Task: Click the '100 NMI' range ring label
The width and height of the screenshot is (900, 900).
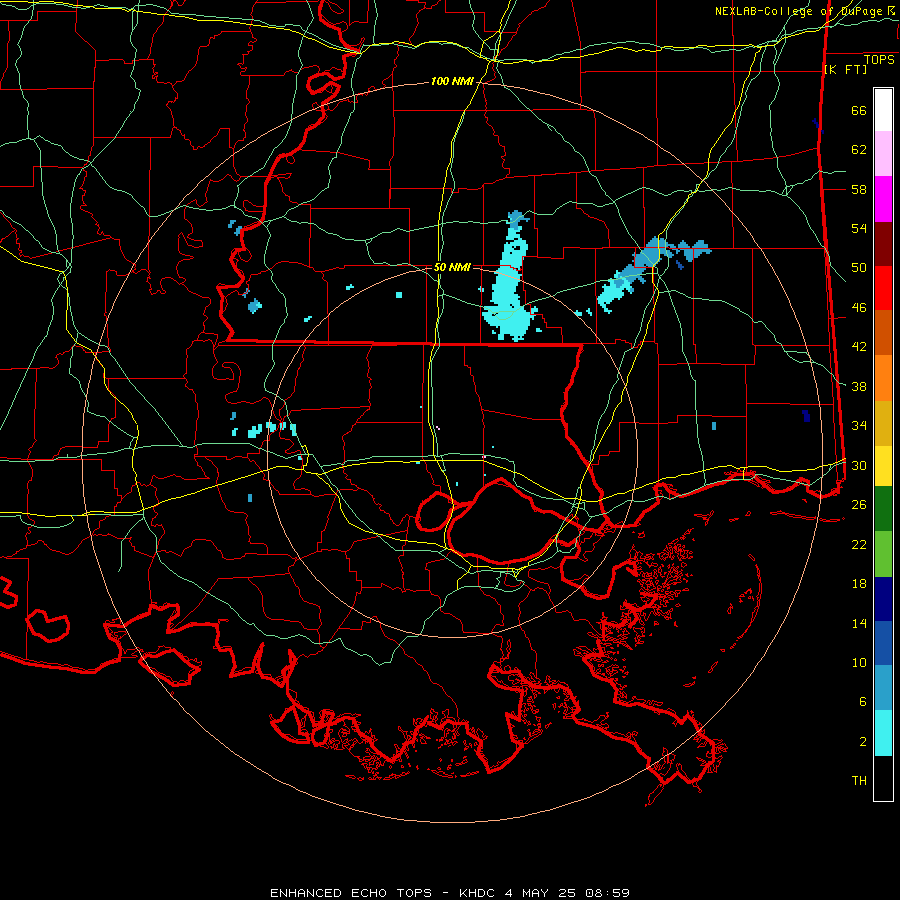Action: coord(452,82)
